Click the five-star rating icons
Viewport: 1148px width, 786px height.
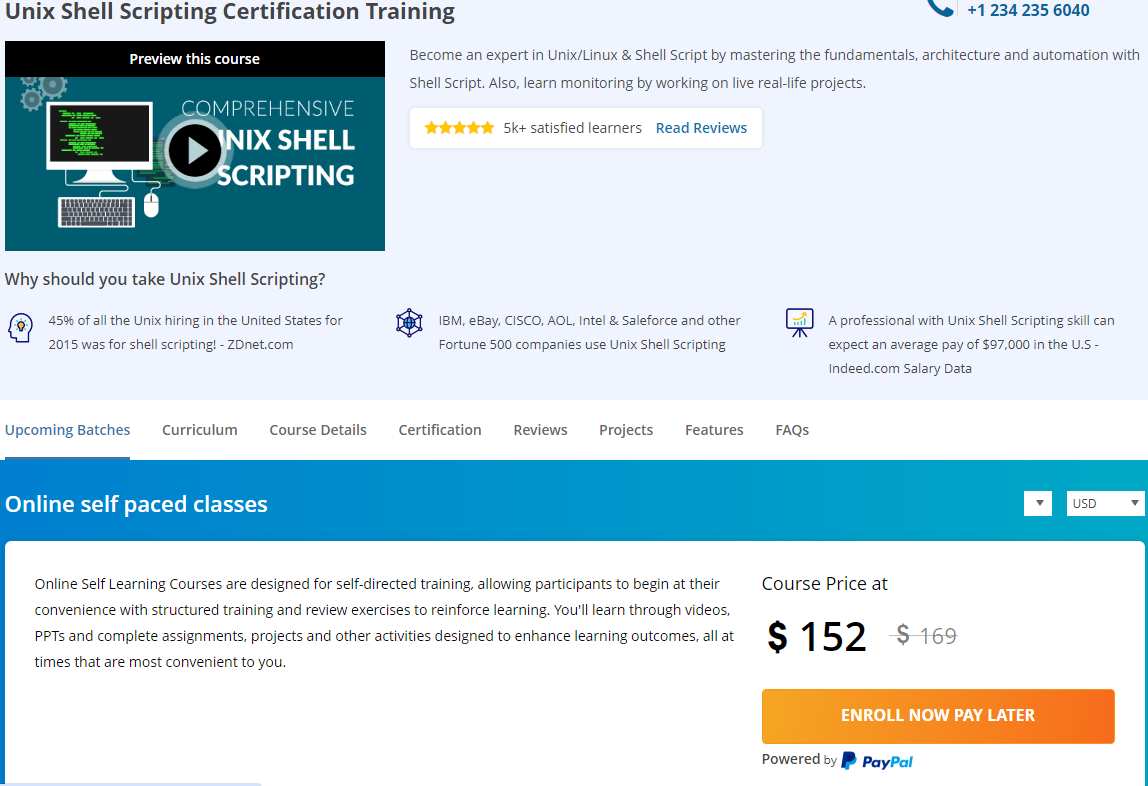[459, 128]
